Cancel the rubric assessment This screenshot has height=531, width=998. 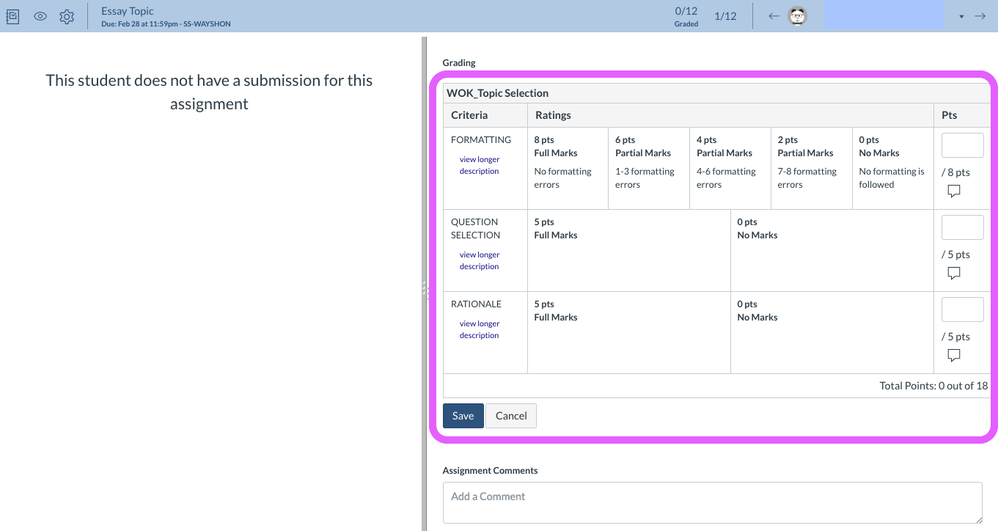coord(511,416)
